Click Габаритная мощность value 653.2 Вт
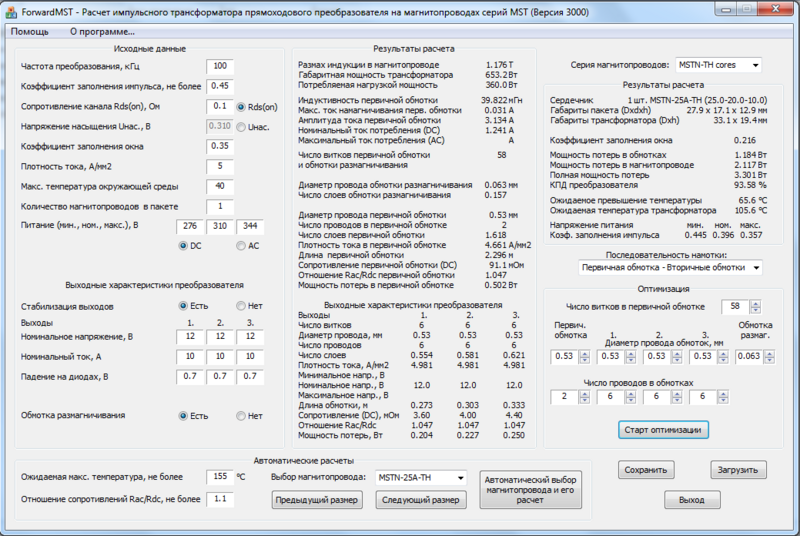This screenshot has width=800, height=536. coord(501,75)
